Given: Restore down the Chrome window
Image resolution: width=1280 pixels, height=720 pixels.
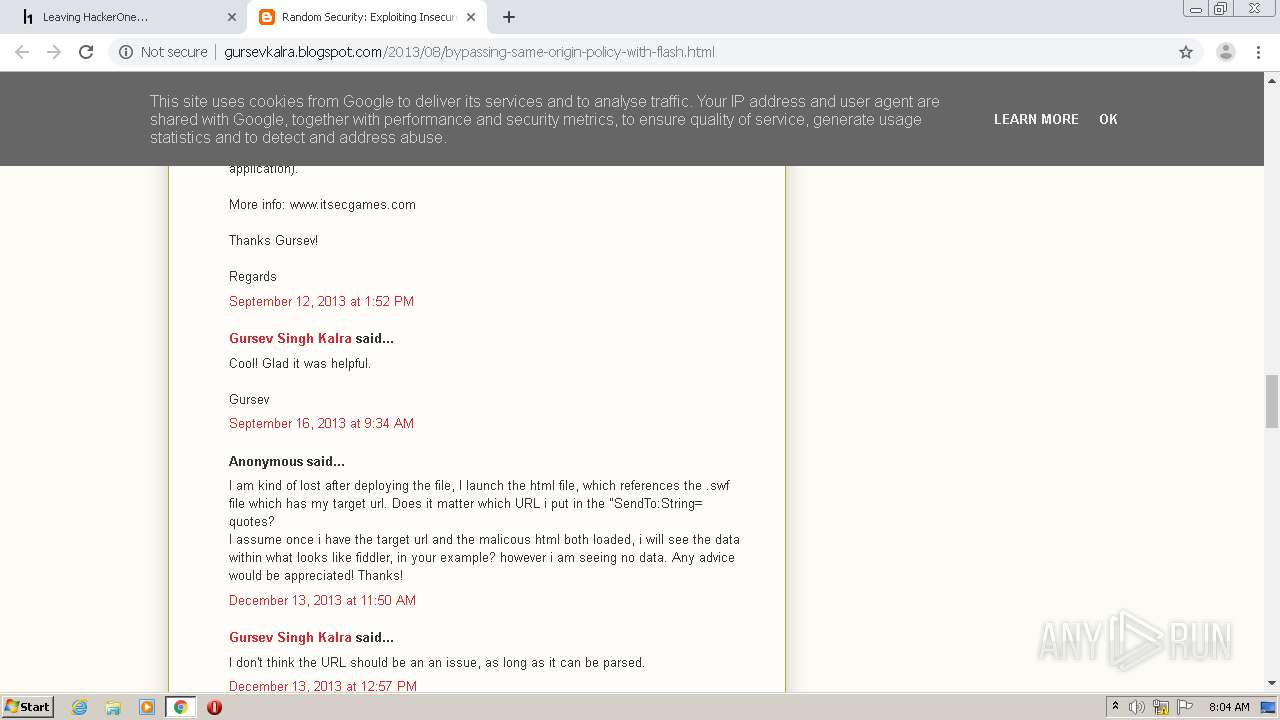Looking at the screenshot, I should 1221,8.
